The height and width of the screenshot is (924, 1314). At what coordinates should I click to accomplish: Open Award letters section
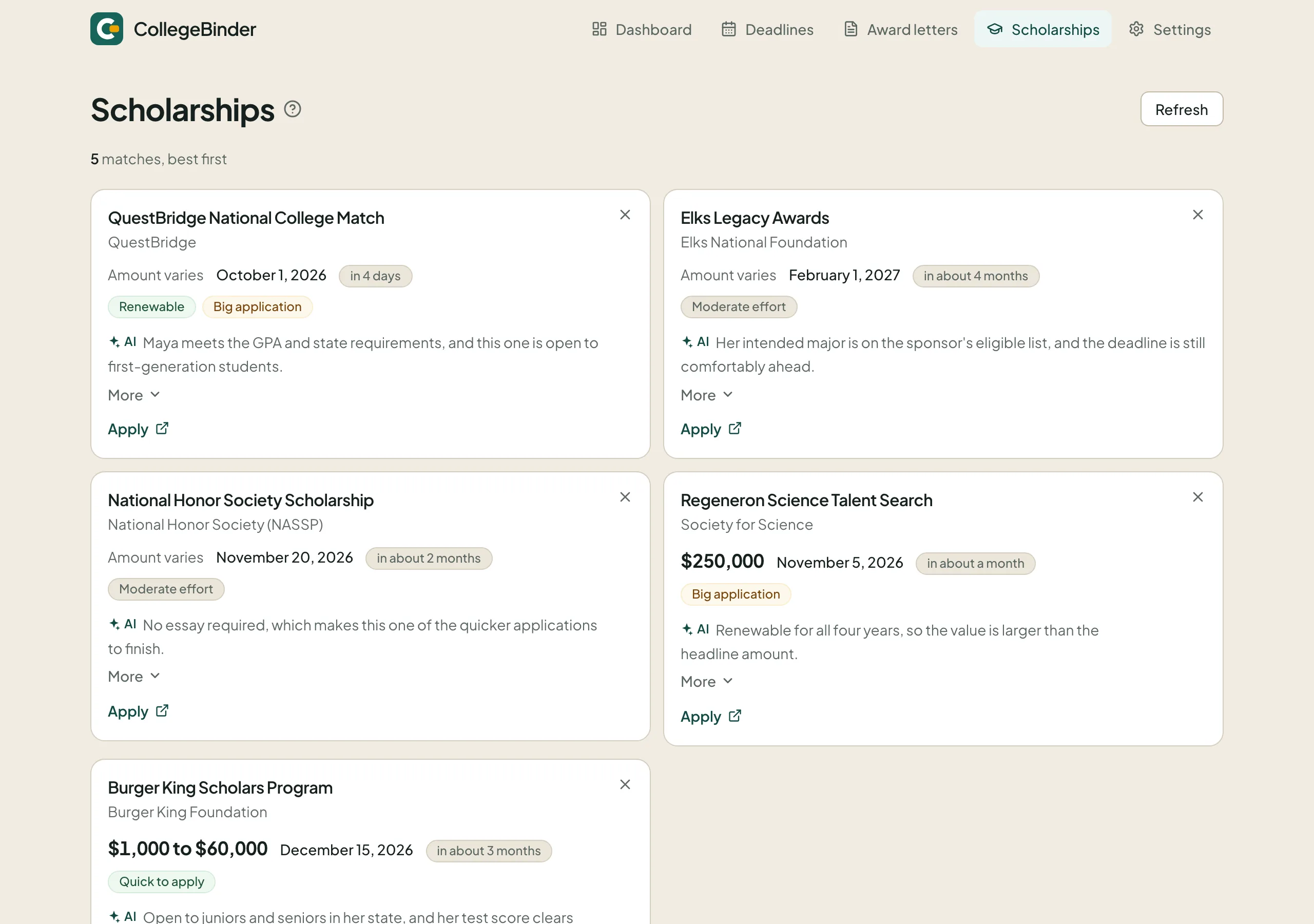coord(901,29)
